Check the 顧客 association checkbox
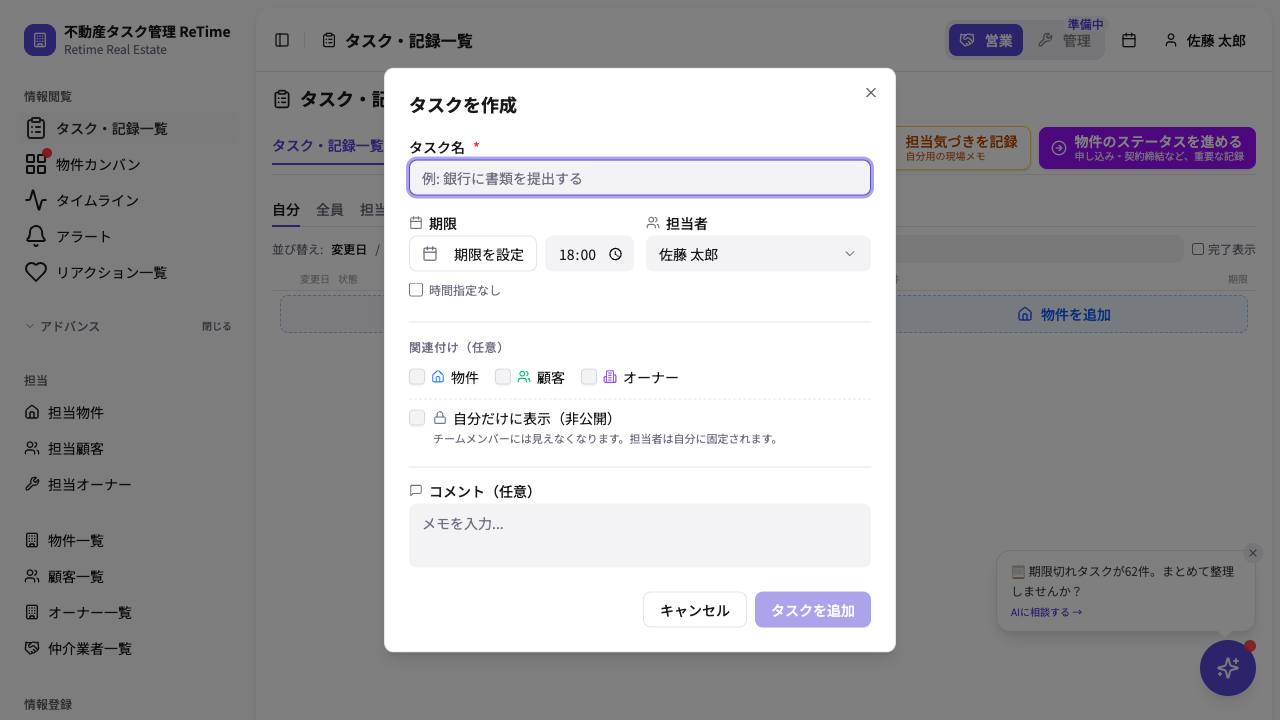This screenshot has height=720, width=1280. click(x=503, y=377)
